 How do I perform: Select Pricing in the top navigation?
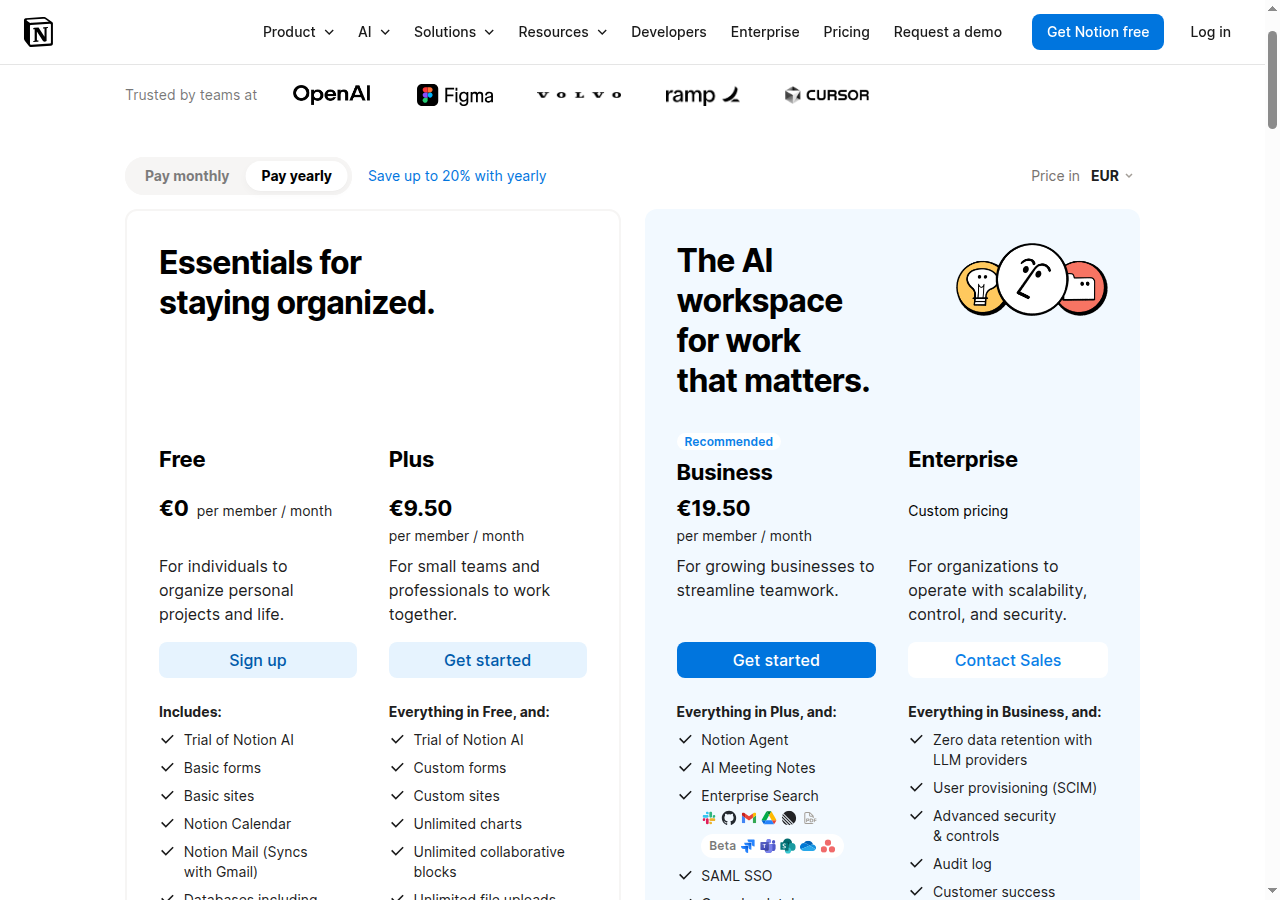click(x=847, y=32)
